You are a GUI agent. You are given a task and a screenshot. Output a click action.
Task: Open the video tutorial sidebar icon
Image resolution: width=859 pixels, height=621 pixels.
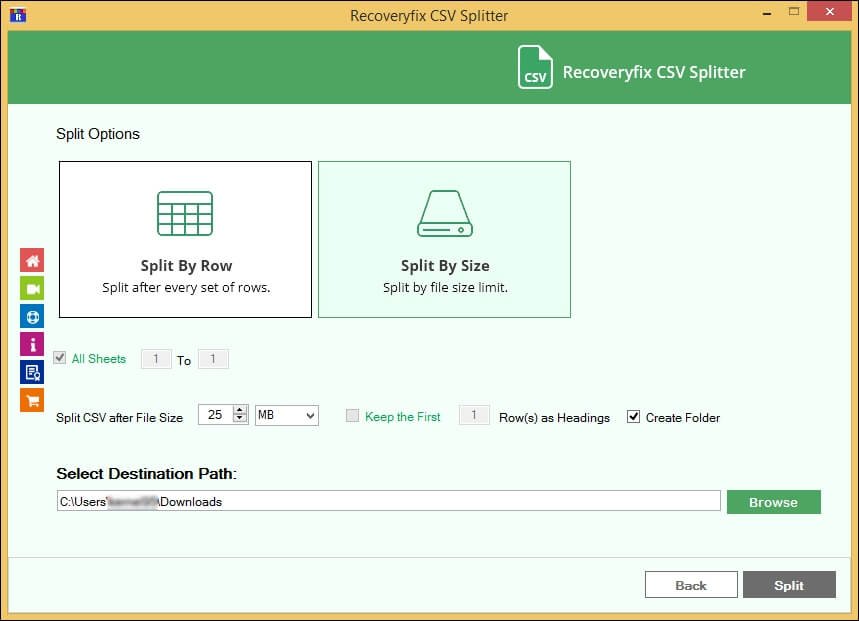coord(32,289)
